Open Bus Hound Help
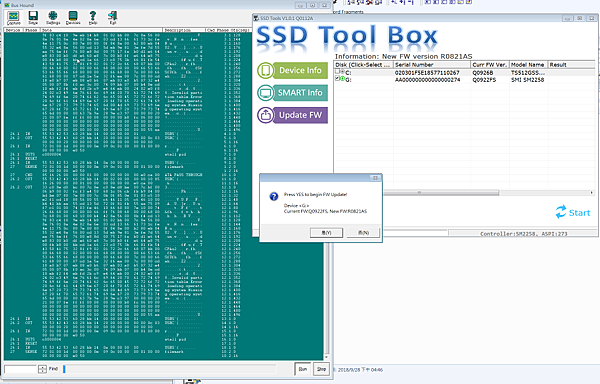The image size is (600, 384). click(93, 18)
